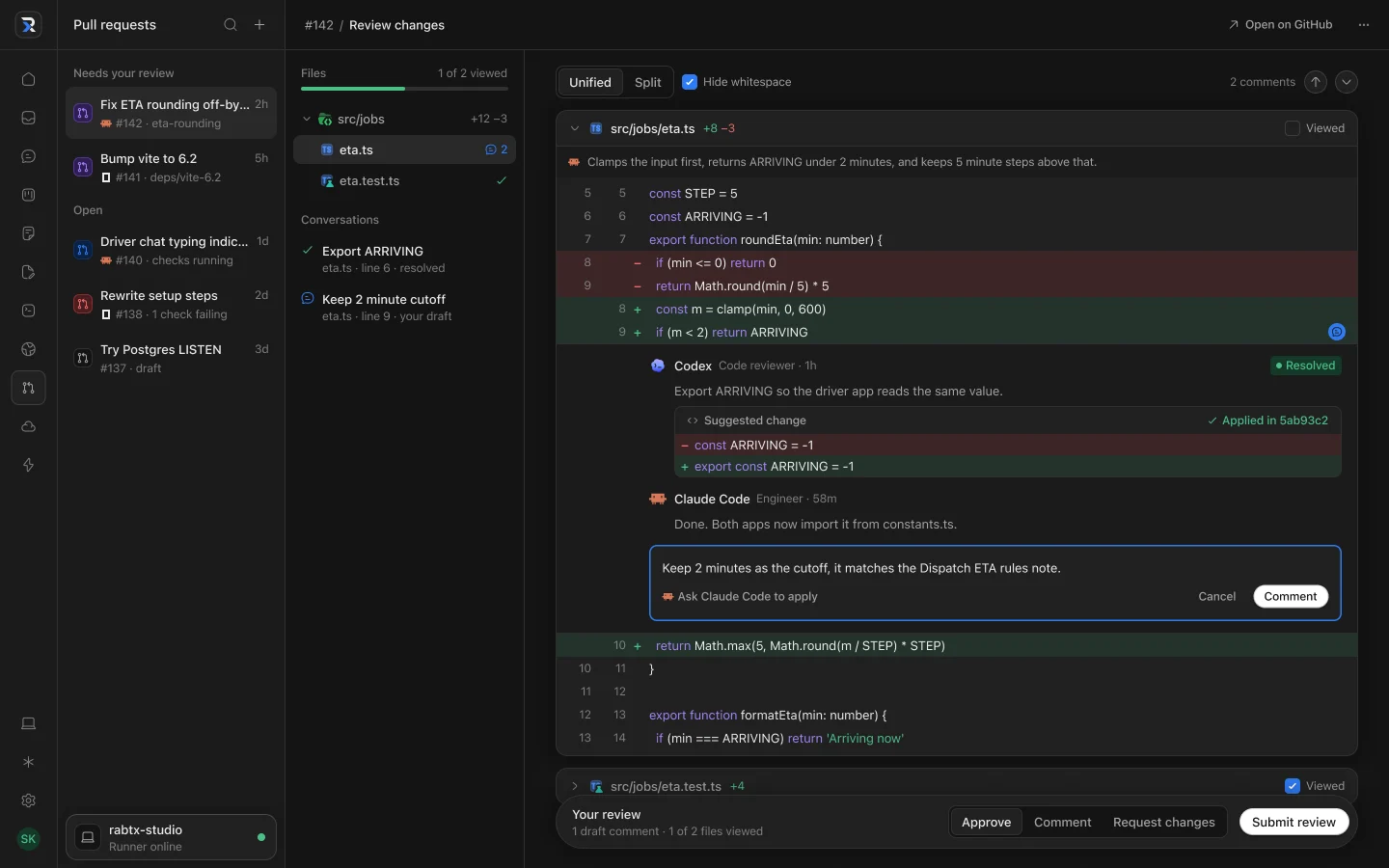Screen dimensions: 1389x868
Task: Switch to Unified diff view
Action: coord(590,82)
